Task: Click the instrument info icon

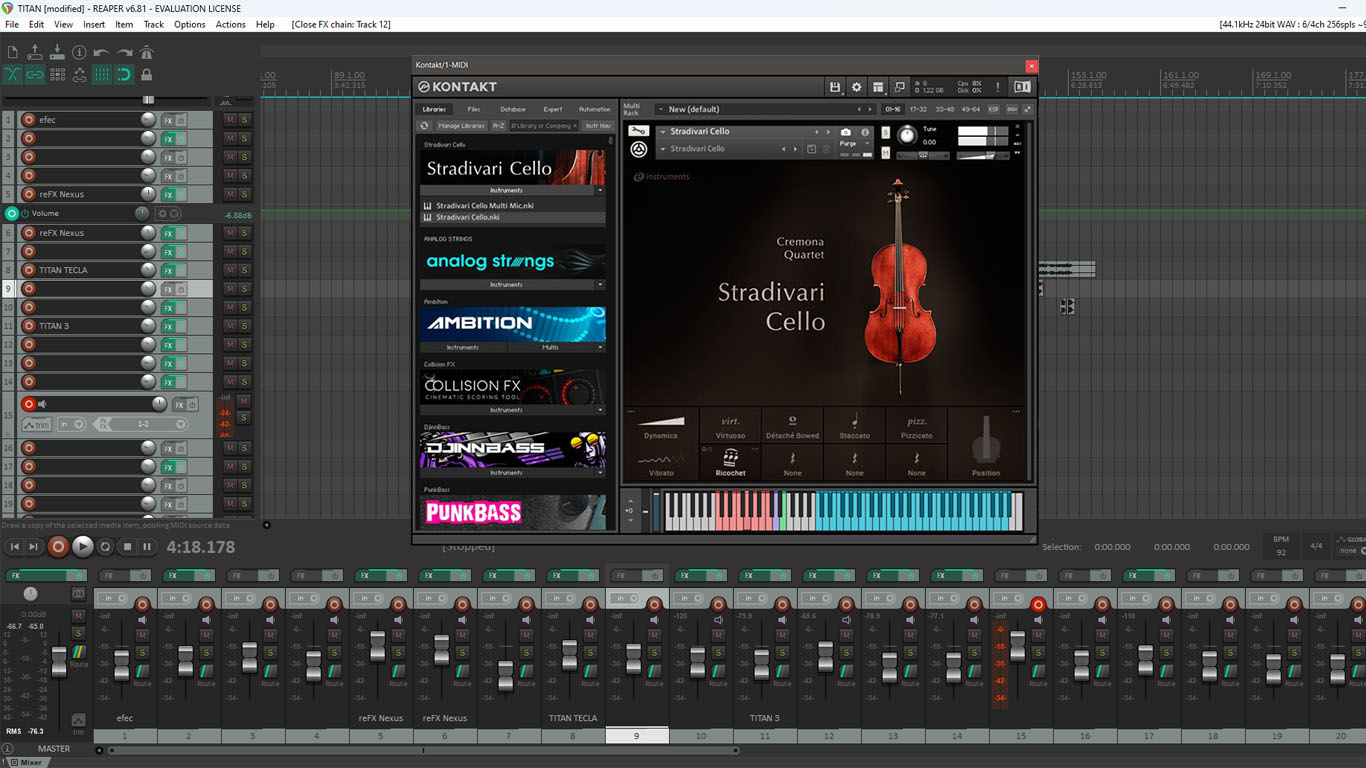Action: [x=866, y=132]
